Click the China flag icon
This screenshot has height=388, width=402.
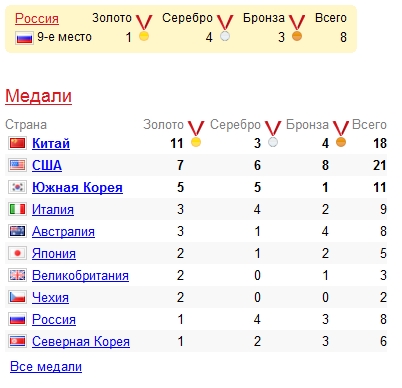pyautogui.click(x=17, y=143)
